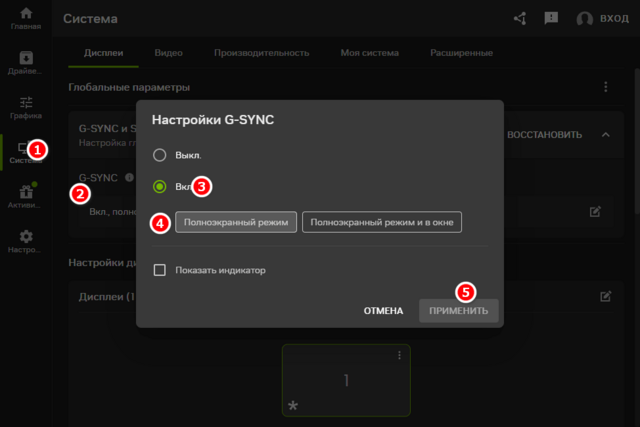Enable the Показать индикатор checkbox
Viewport: 640px width, 427px height.
coord(160,270)
